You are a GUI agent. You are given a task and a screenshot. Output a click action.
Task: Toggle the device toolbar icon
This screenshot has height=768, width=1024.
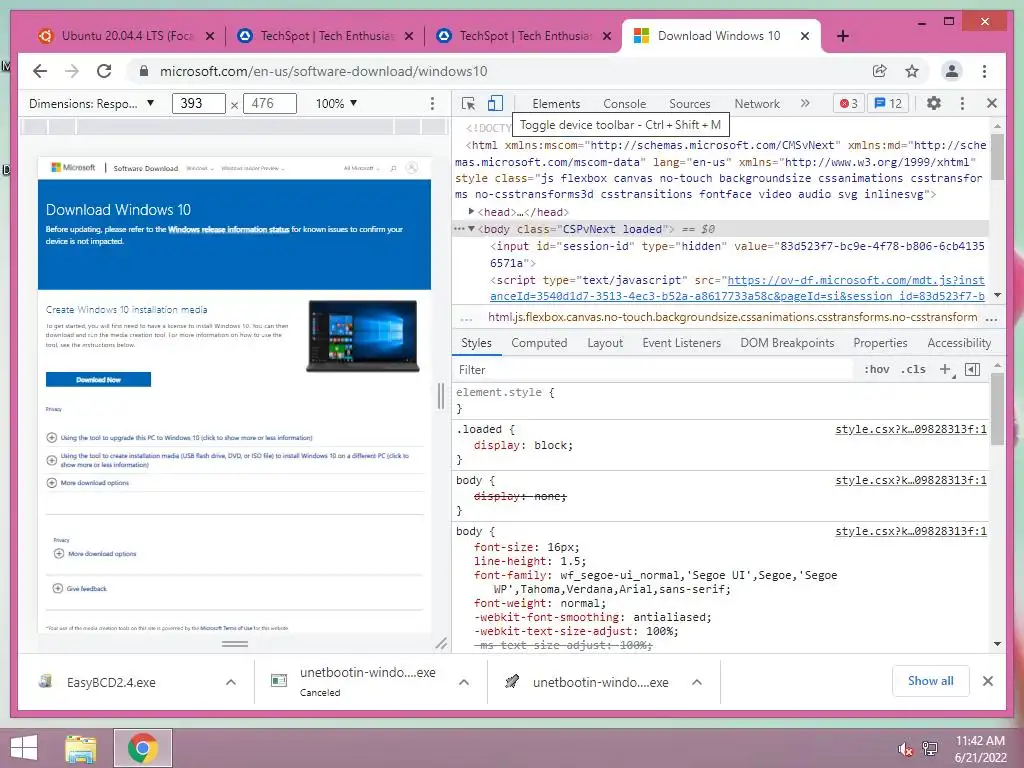pos(496,103)
